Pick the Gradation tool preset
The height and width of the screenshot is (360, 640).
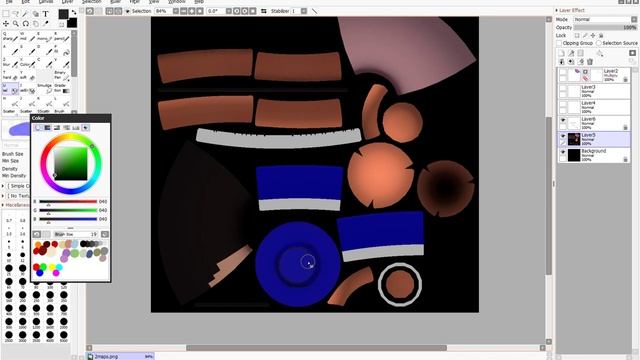pos(62,88)
